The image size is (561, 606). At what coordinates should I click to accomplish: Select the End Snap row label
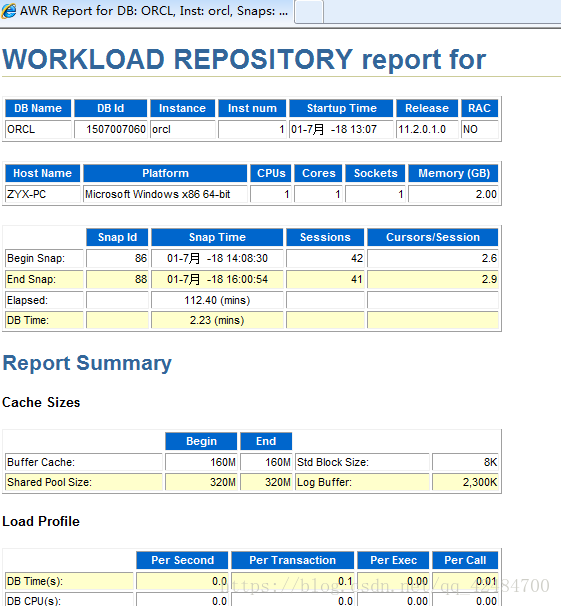44,279
